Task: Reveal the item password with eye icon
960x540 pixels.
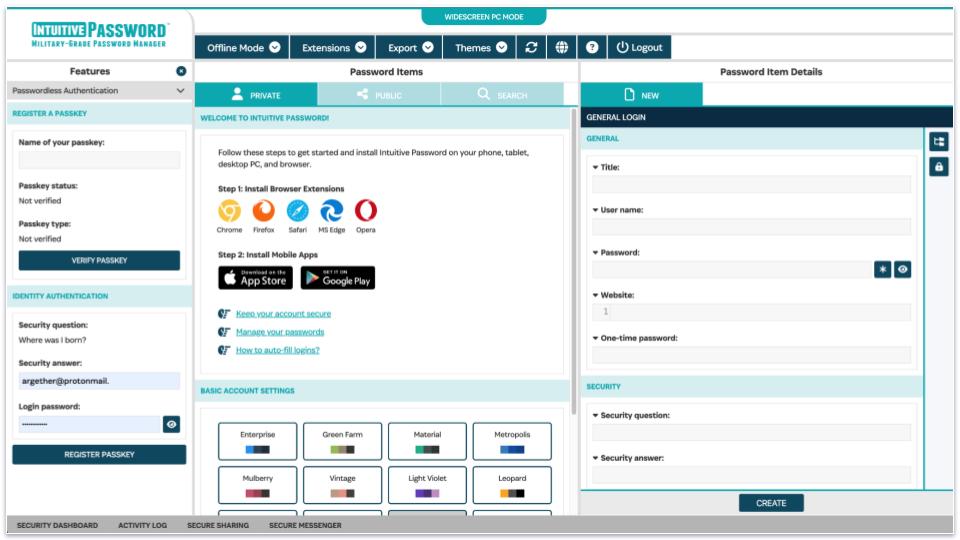Action: (902, 269)
